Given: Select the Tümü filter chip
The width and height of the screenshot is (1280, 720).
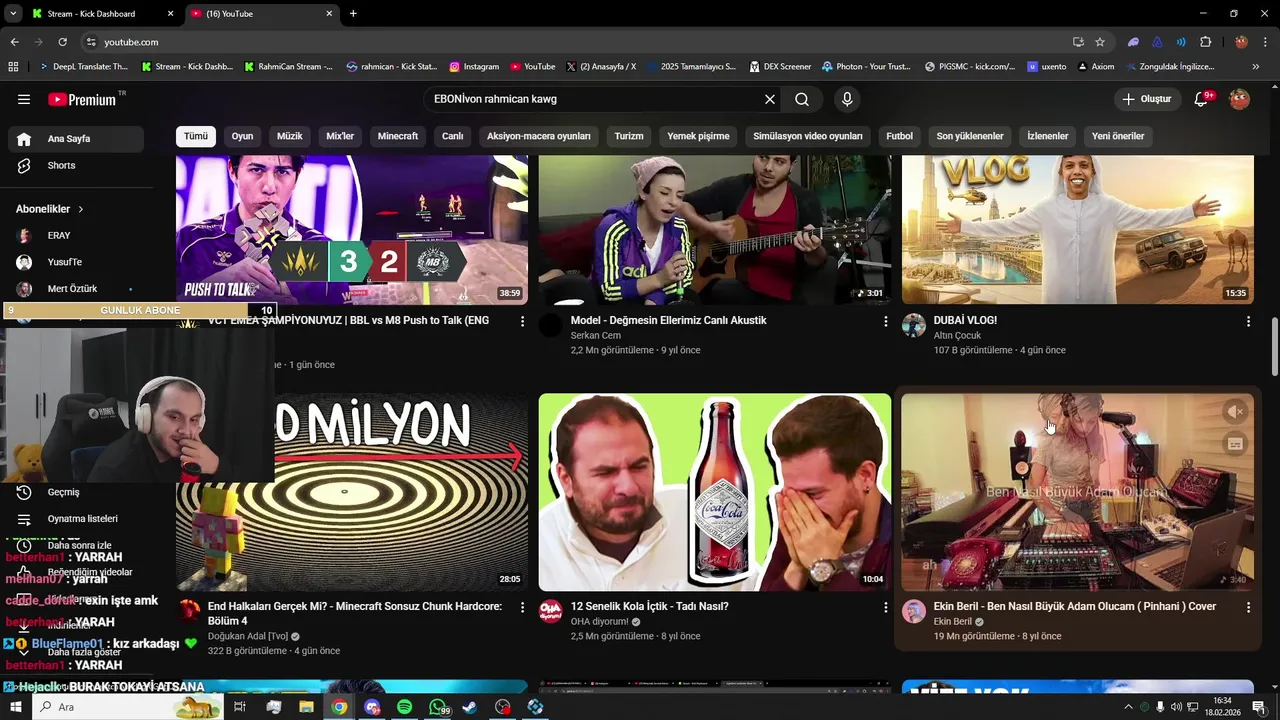Looking at the screenshot, I should click(x=196, y=136).
